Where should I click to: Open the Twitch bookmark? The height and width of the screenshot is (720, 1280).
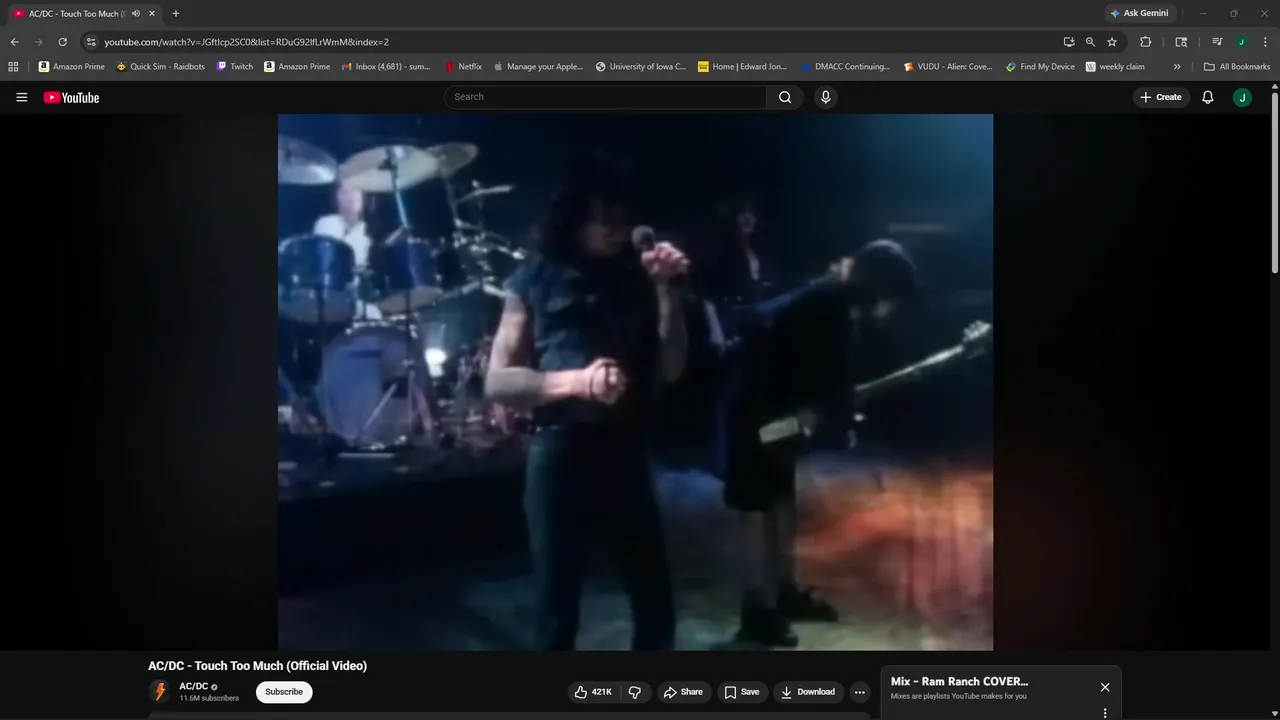pos(235,67)
